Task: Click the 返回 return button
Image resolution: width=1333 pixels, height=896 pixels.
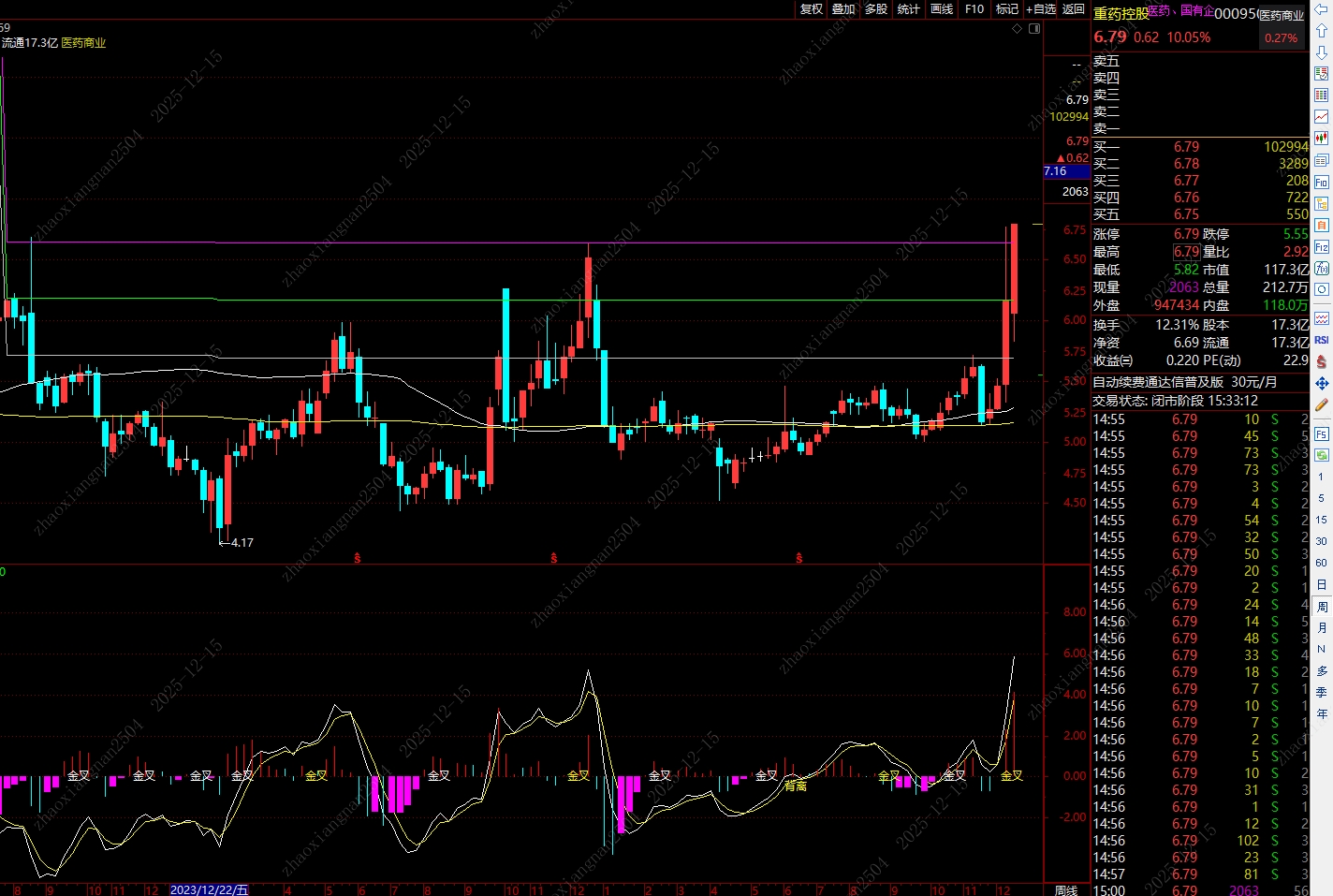Action: [x=1074, y=8]
